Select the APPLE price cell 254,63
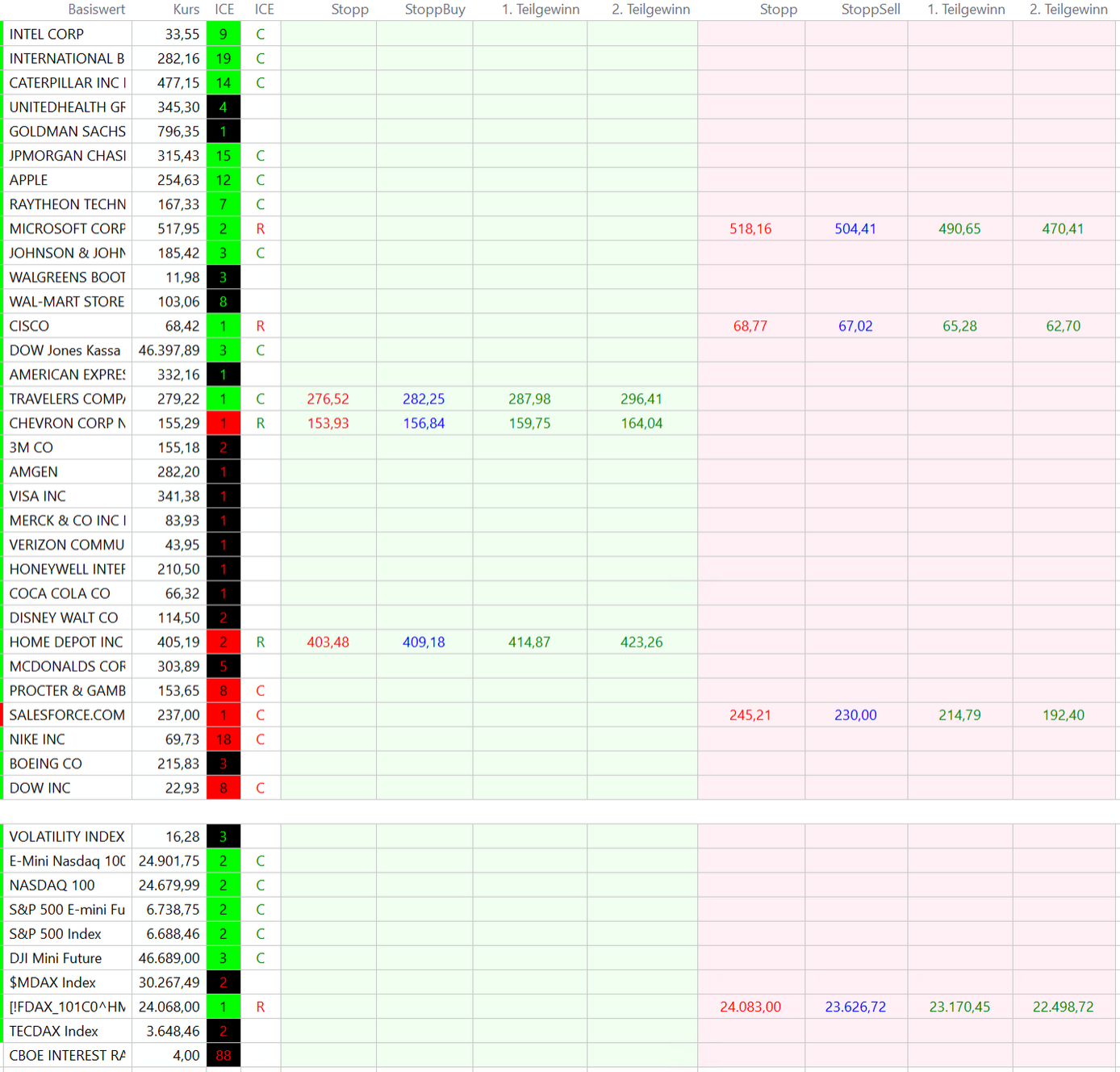The image size is (1120, 1072). (x=178, y=181)
